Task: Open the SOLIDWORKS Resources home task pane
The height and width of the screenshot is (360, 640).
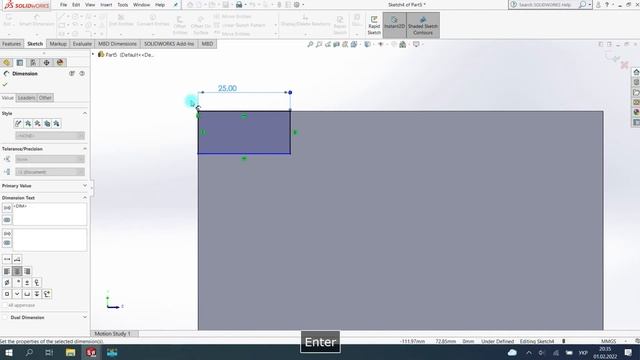Action: pyautogui.click(x=636, y=72)
